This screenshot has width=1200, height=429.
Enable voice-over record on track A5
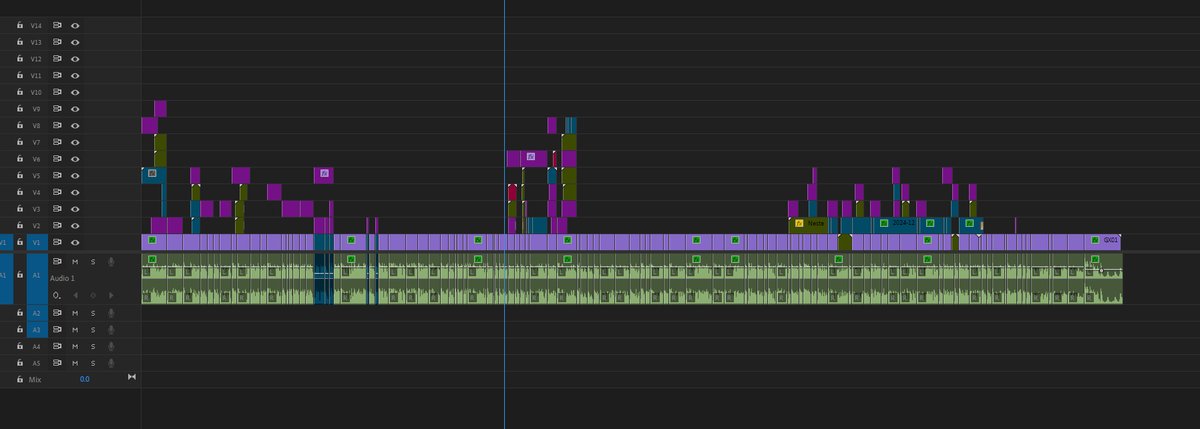(111, 363)
